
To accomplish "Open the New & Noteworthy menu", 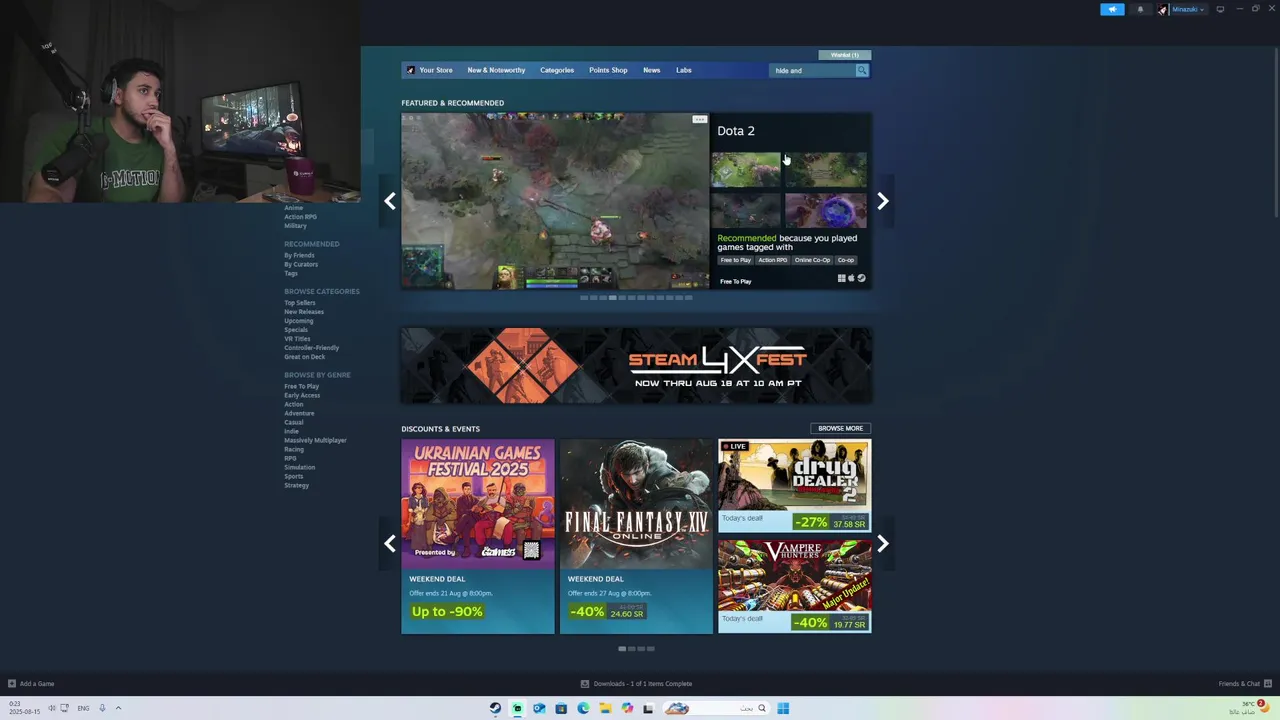I will point(496,70).
